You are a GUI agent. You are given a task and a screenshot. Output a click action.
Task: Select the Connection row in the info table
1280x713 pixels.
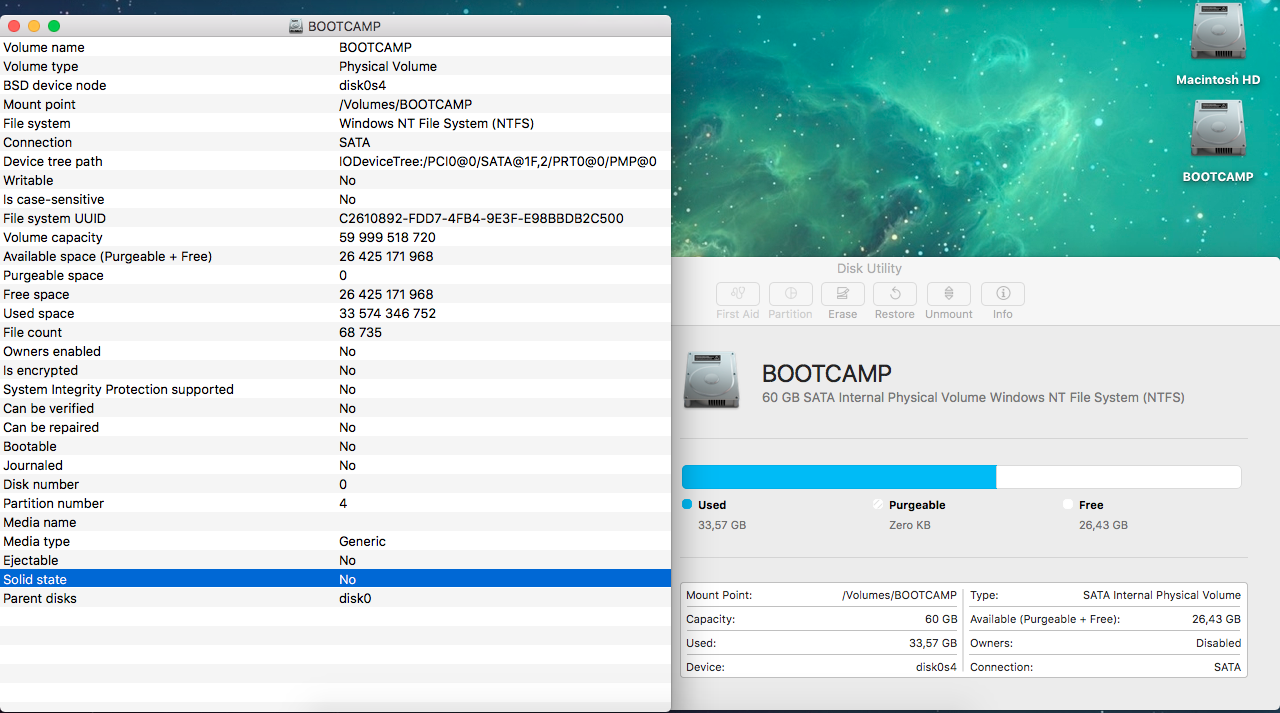coord(335,142)
